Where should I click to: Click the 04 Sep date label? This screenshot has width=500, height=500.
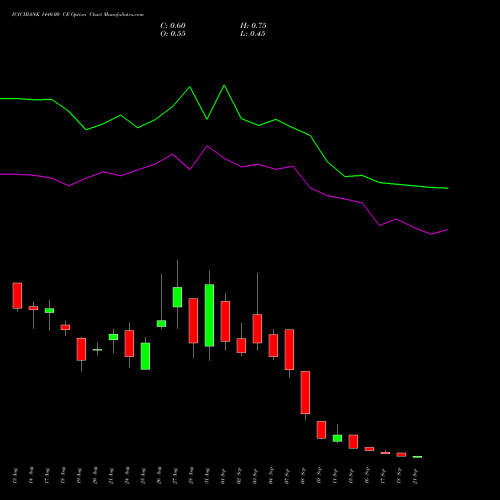click(x=272, y=476)
